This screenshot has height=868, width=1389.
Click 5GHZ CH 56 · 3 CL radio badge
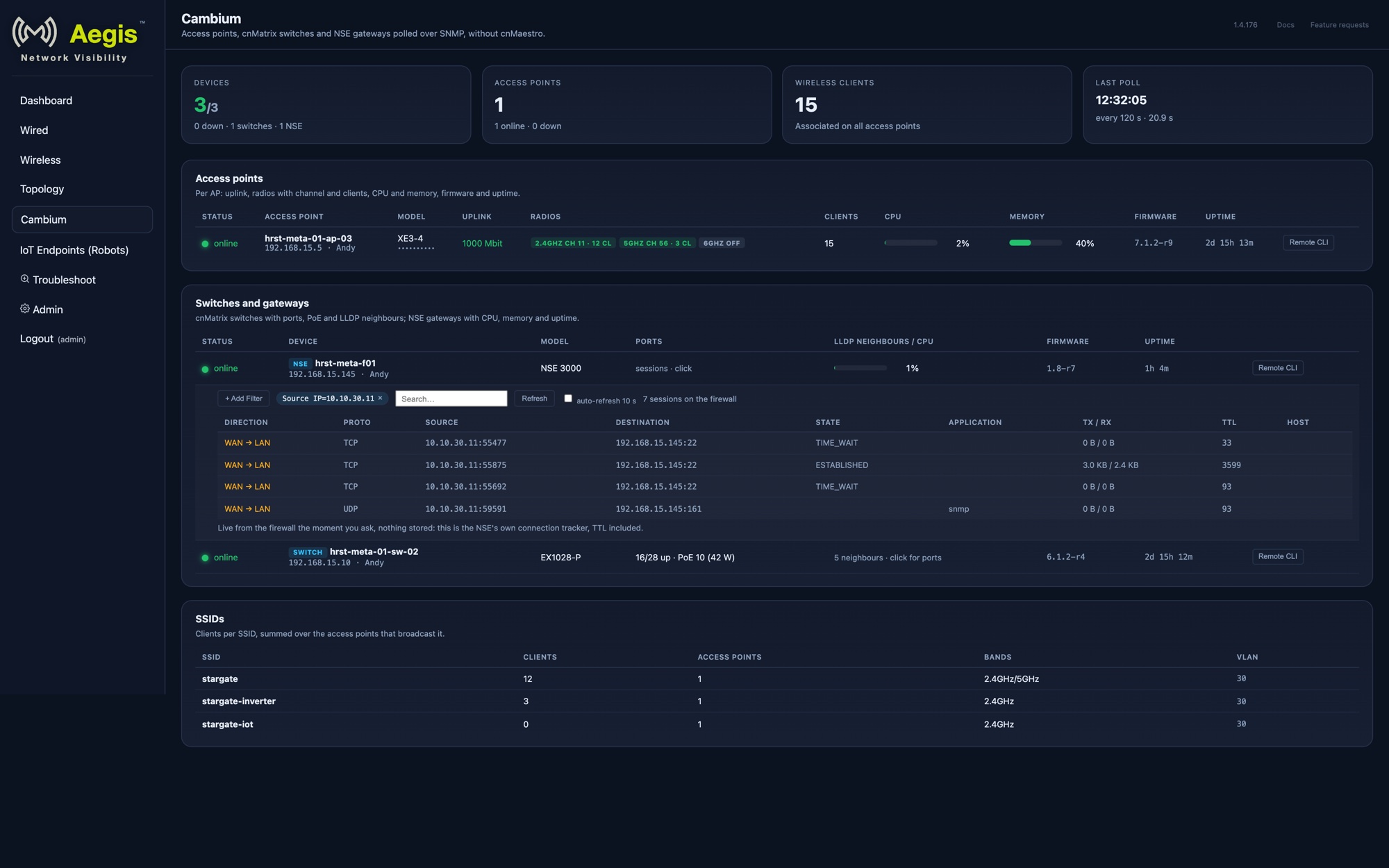[657, 243]
